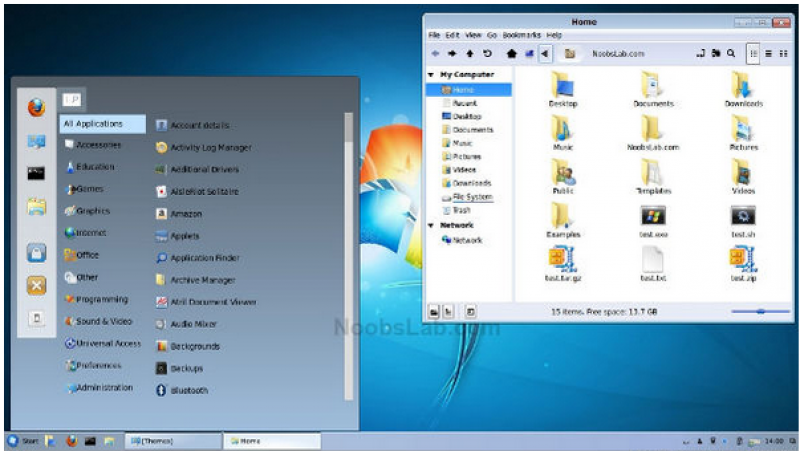Screen dimensions: 800x451
Task: Collapse the My Computer sidebar section
Action: 432,75
